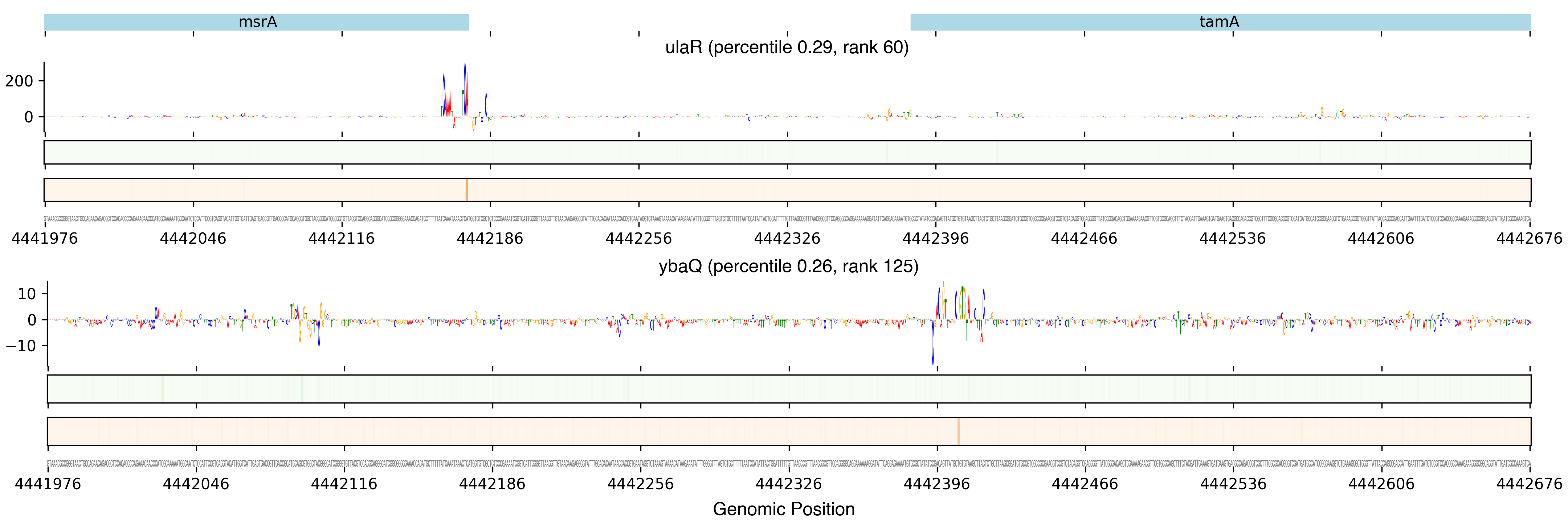Click the ybaQ percentile title text

point(788,267)
